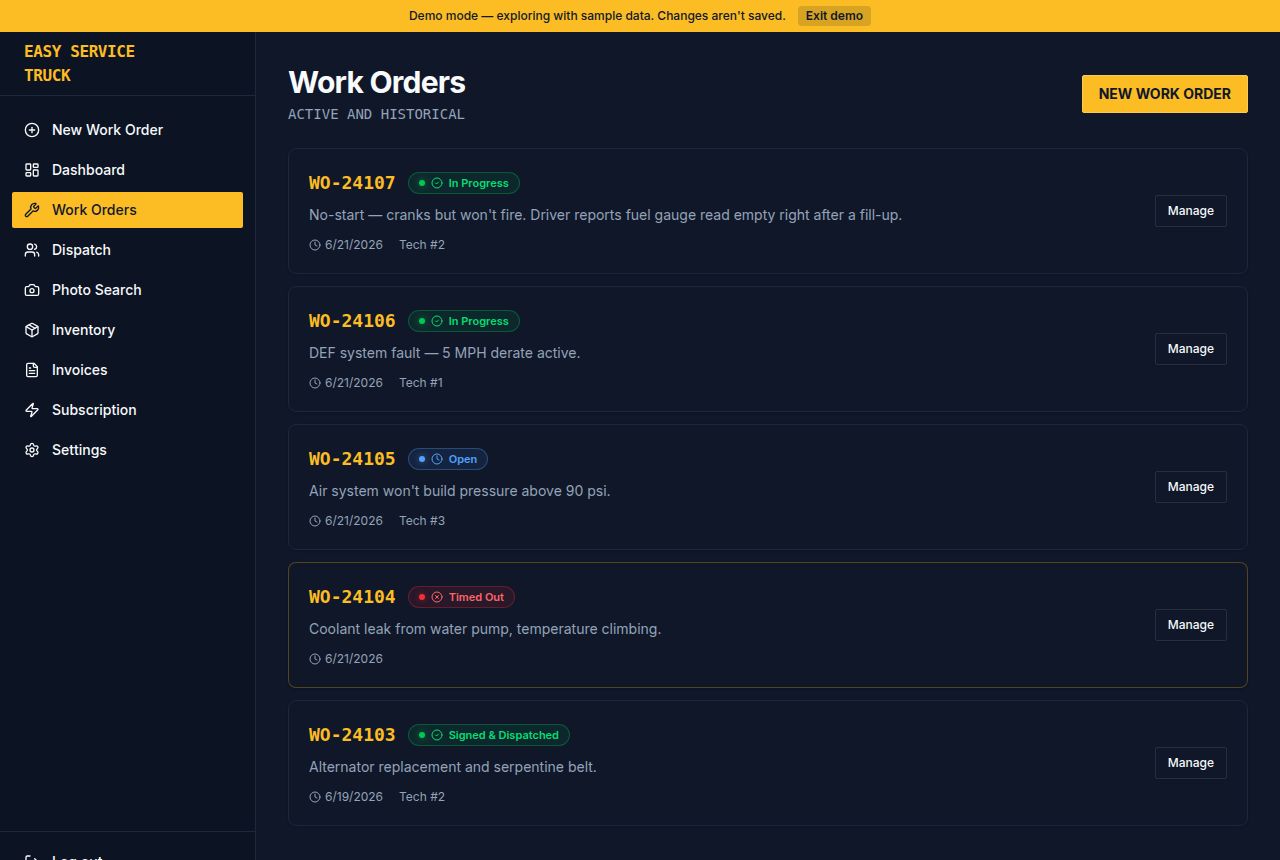
Task: Click the DEF system fault description
Action: (444, 353)
